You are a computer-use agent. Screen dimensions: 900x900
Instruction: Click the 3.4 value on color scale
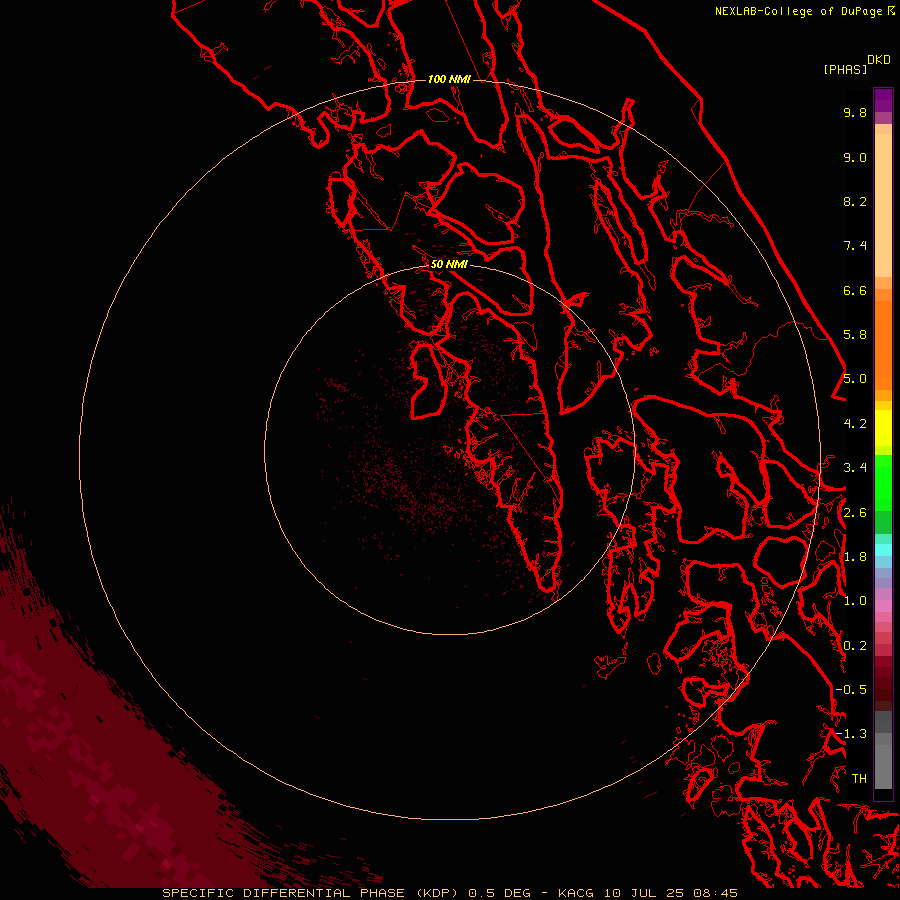(x=855, y=468)
